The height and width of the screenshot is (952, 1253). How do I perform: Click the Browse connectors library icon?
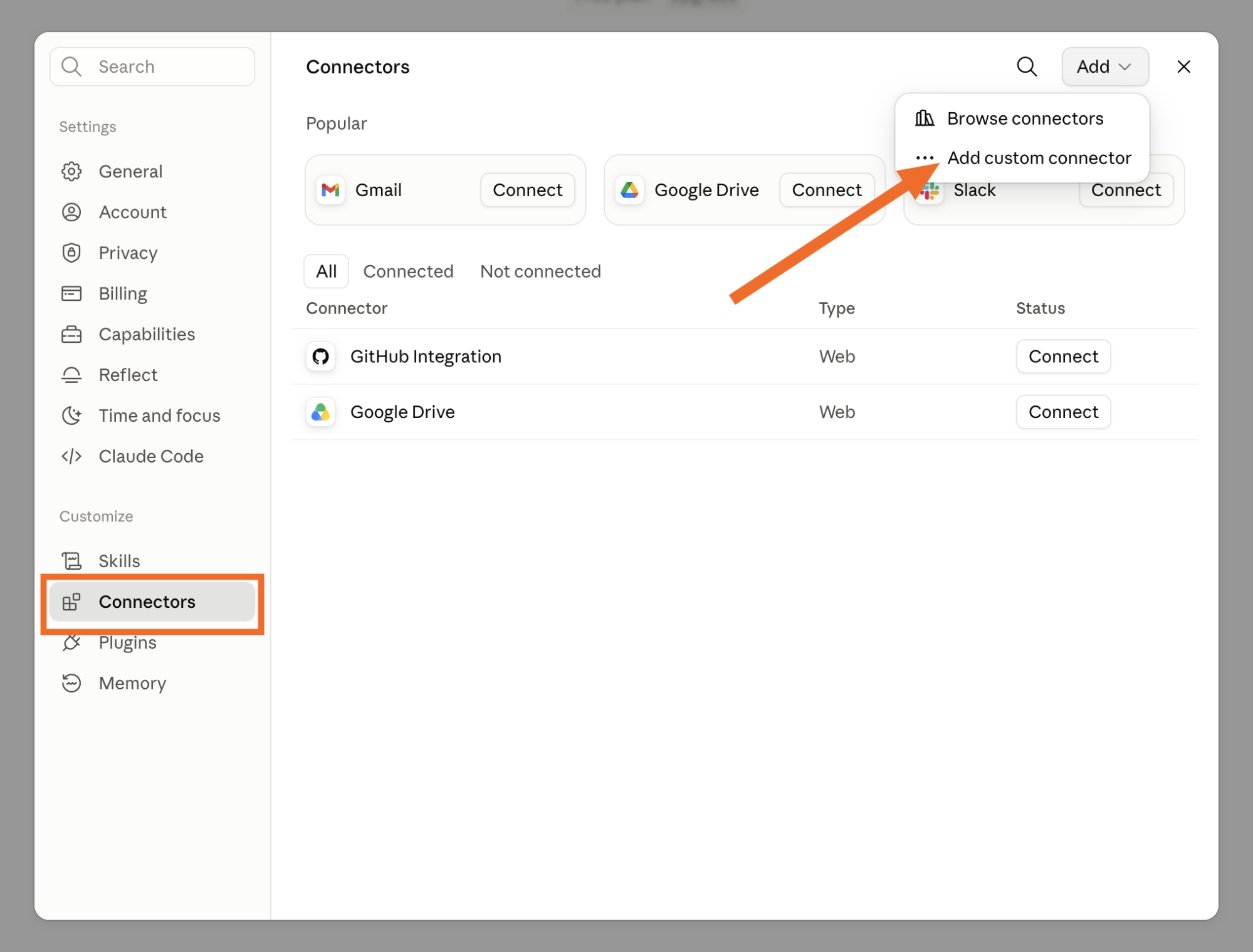click(x=925, y=118)
